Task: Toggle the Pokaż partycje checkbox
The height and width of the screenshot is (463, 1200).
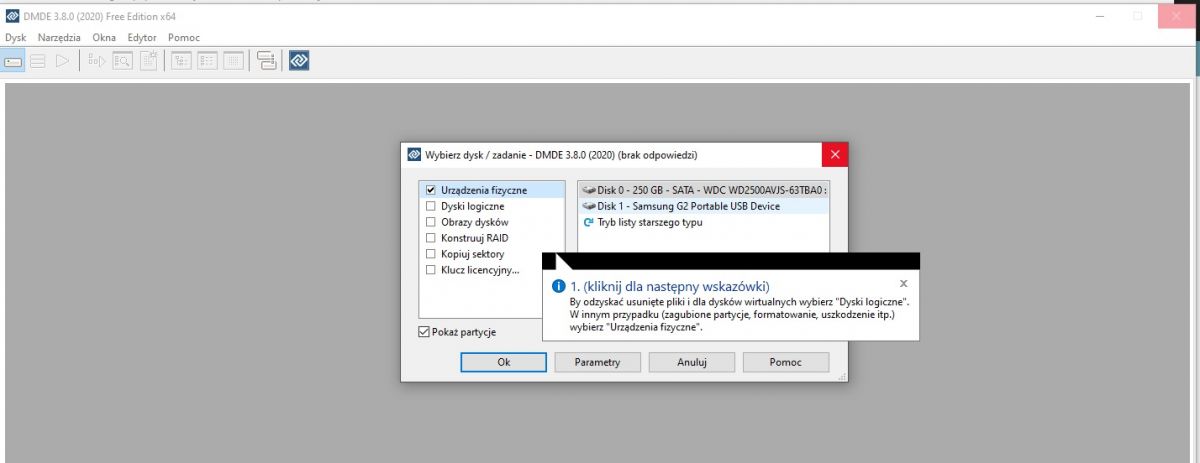Action: pyautogui.click(x=425, y=332)
